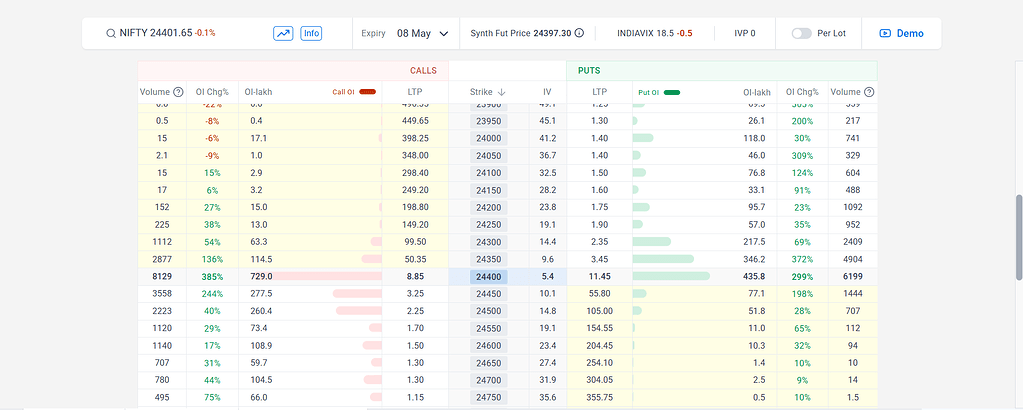Click the Put OI green legend pill
This screenshot has width=1023, height=410.
click(671, 92)
